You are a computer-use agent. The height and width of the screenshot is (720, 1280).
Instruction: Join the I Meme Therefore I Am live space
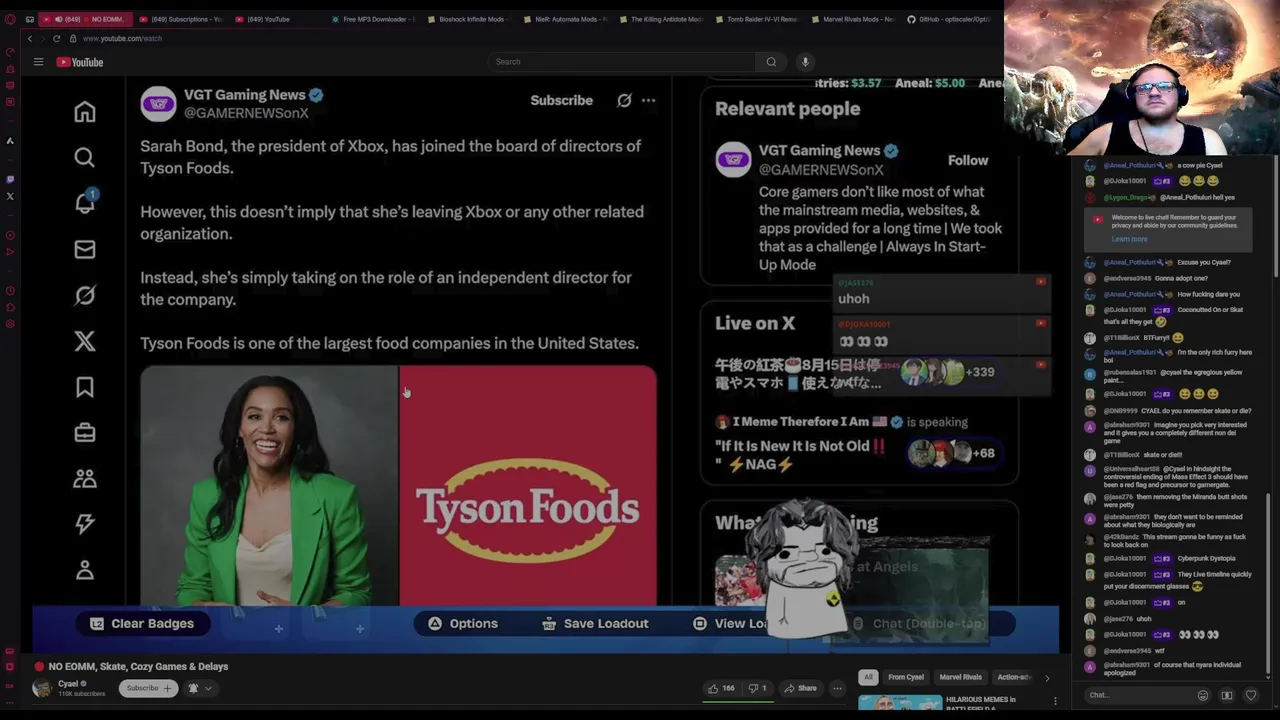click(858, 442)
